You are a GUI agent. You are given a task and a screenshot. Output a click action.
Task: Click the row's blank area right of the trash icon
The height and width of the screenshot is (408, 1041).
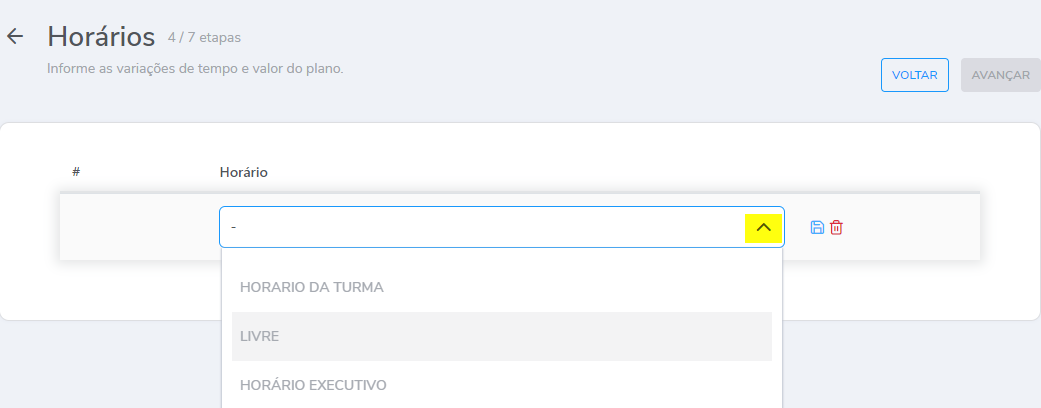coord(910,227)
